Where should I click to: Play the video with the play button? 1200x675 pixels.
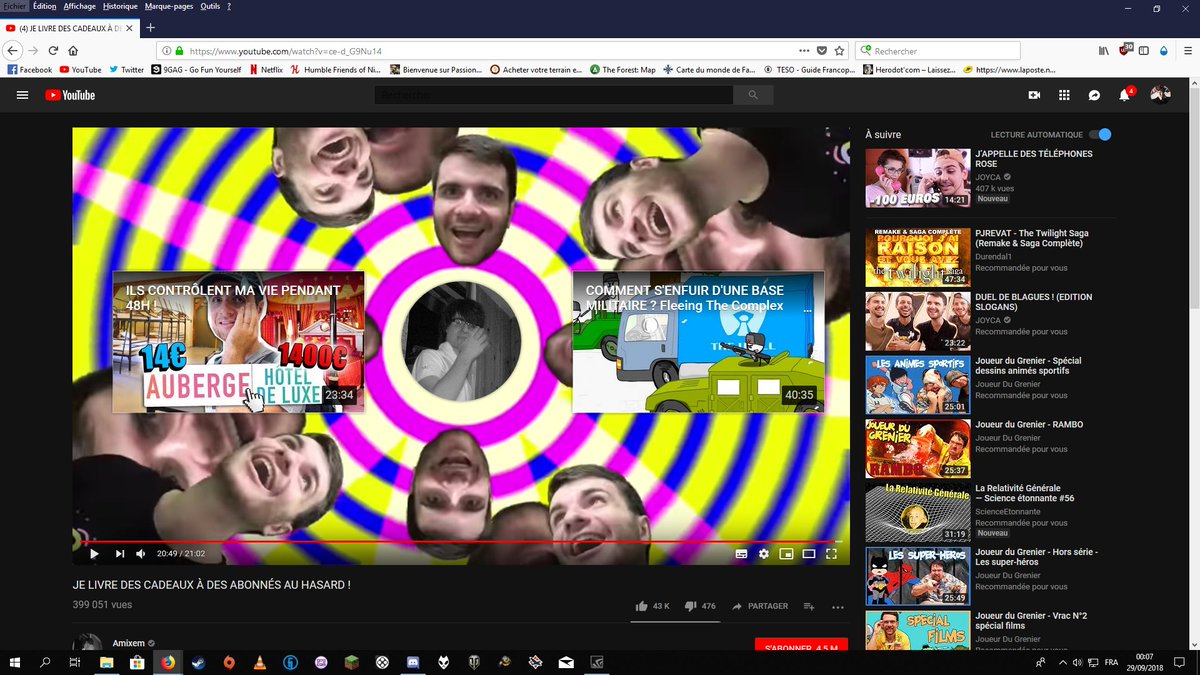tap(94, 553)
